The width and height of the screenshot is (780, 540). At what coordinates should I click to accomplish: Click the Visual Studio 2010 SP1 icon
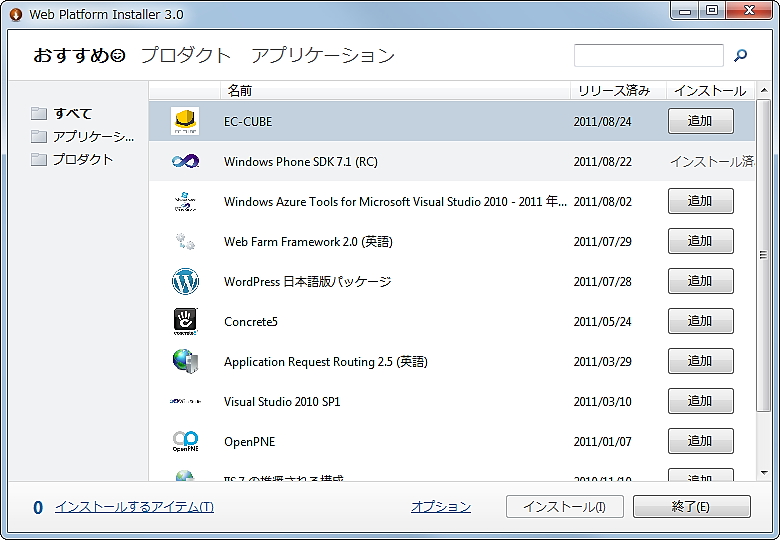coord(186,401)
